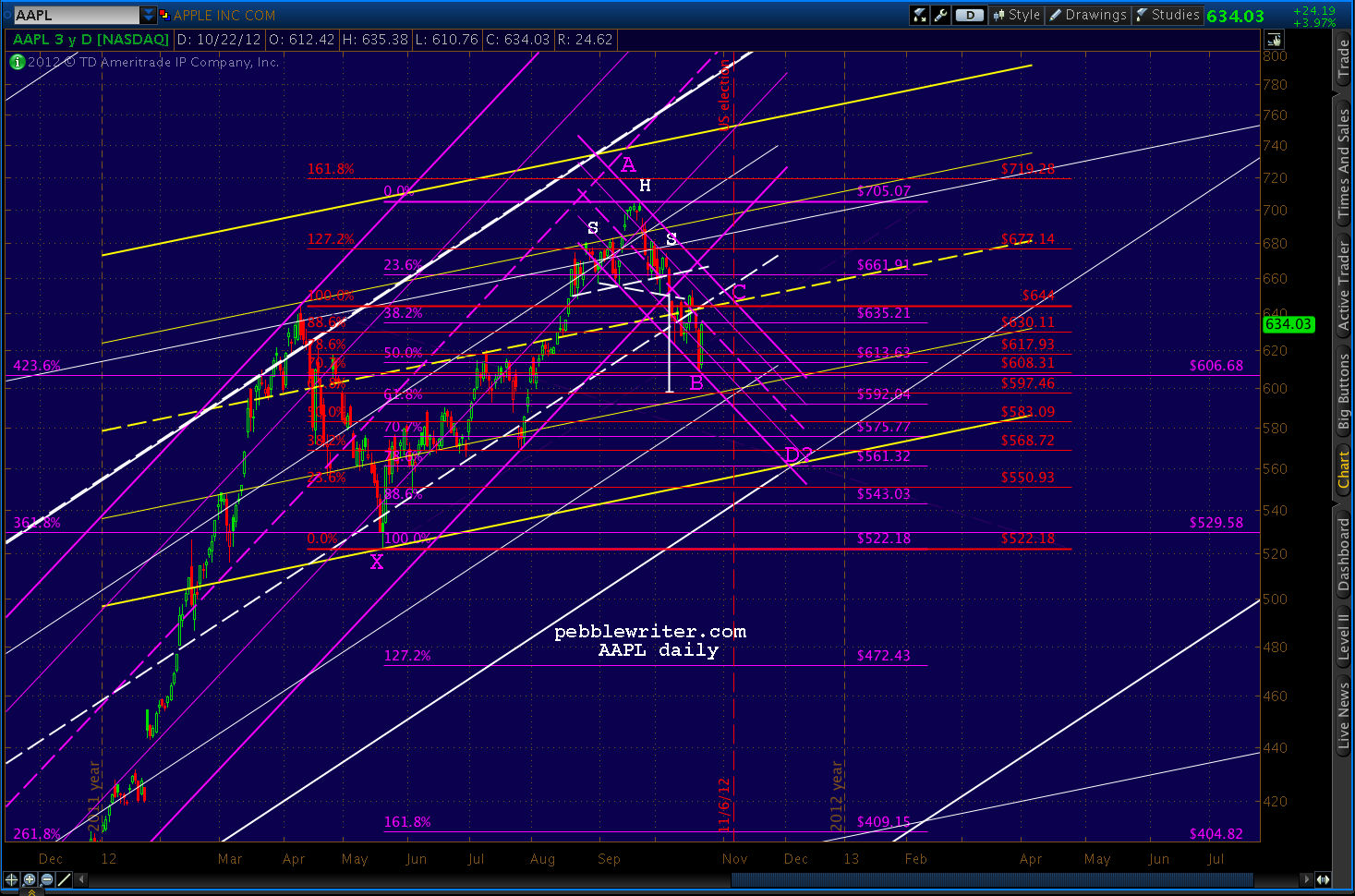Click the D timeframe aggregation button
1355x896 pixels.
point(970,15)
